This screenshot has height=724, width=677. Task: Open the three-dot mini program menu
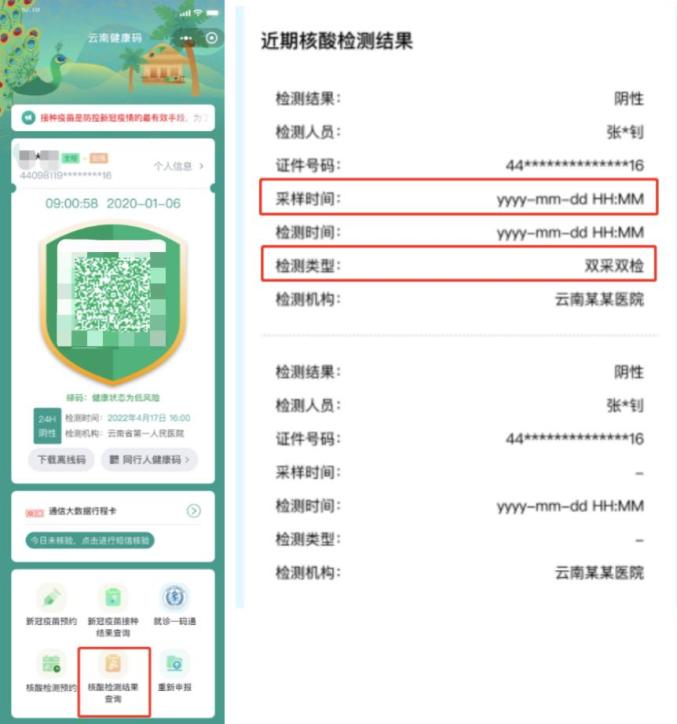(186, 38)
